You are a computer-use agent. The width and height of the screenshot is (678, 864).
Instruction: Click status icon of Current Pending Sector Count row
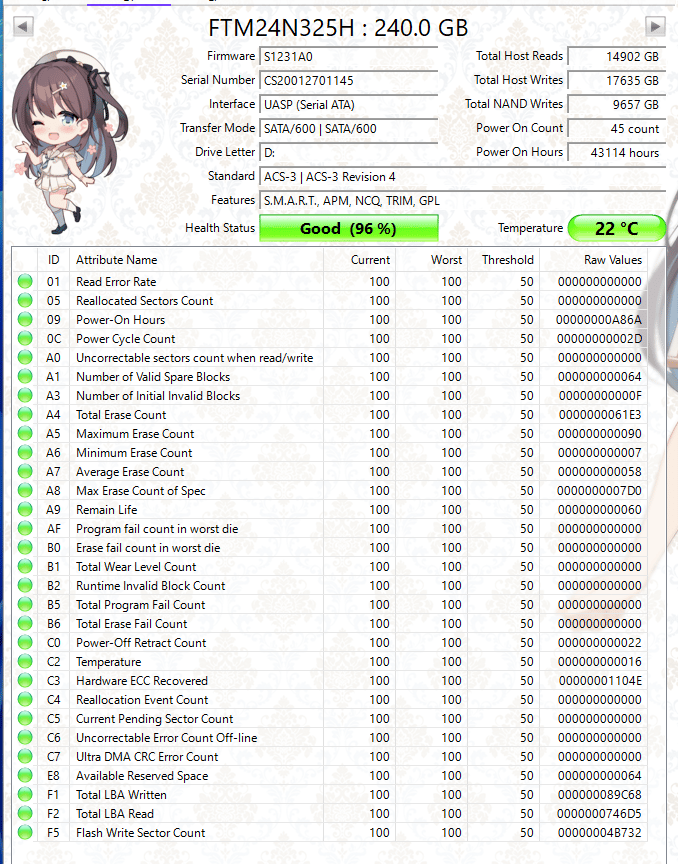[x=25, y=719]
